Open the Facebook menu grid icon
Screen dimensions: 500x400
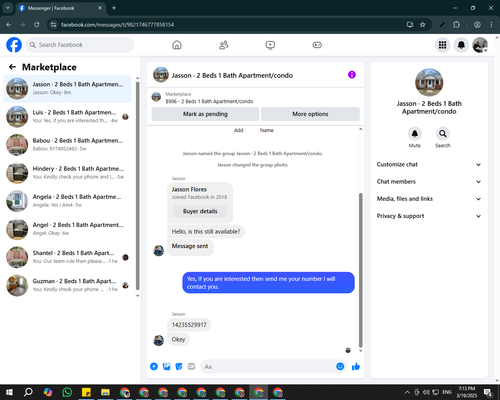pos(442,45)
